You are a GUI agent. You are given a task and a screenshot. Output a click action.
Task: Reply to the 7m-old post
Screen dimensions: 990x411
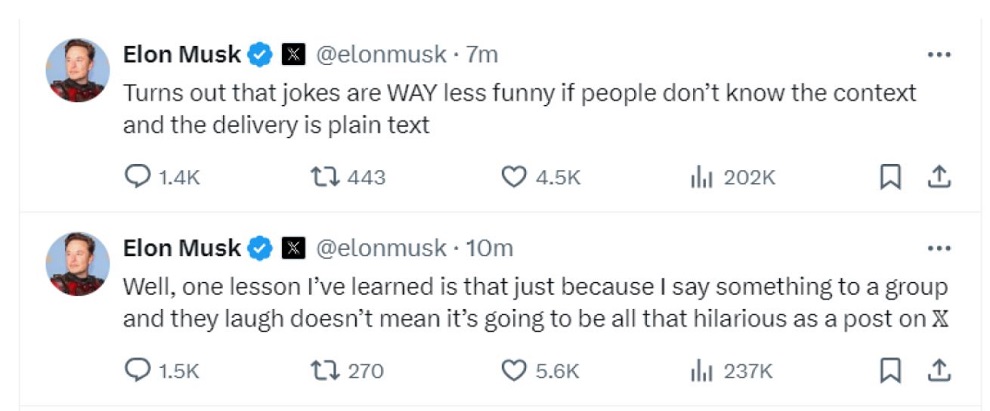[x=137, y=177]
